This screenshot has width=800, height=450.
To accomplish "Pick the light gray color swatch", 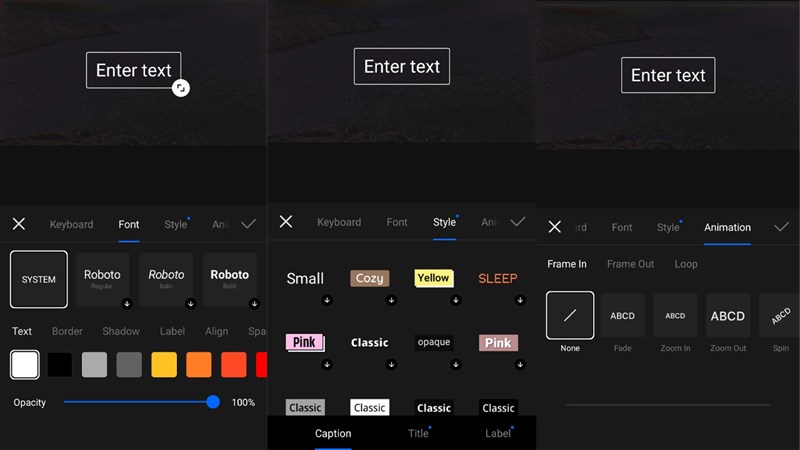I will (x=94, y=364).
